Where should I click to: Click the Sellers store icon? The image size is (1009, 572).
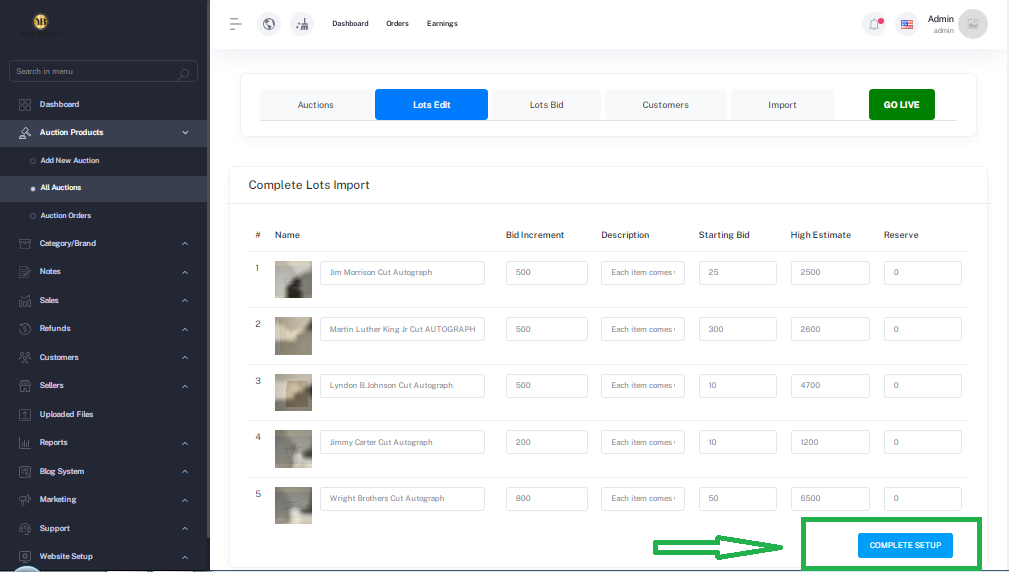point(25,386)
